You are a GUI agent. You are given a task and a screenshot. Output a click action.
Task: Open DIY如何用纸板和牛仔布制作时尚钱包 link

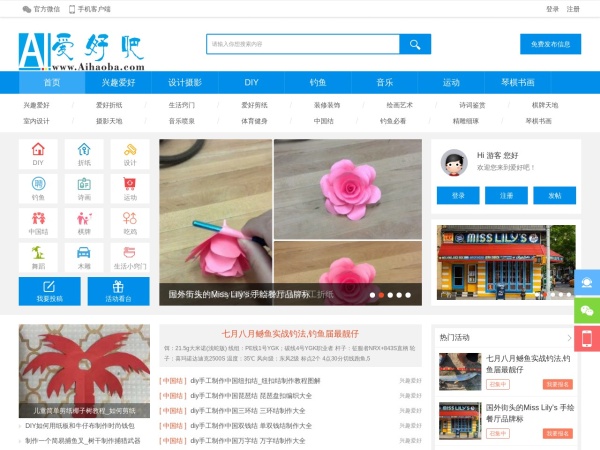coord(80,426)
